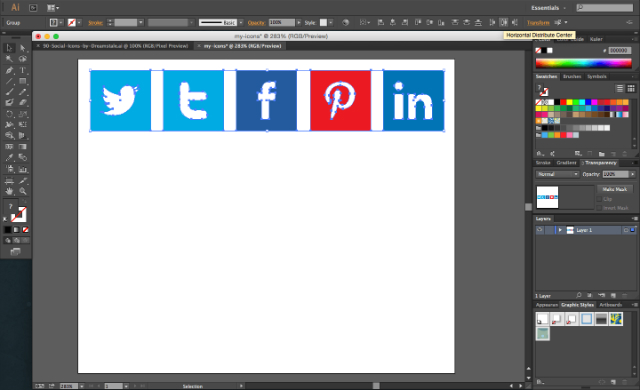Select the Scale tool
640x390 pixels.
click(22, 114)
